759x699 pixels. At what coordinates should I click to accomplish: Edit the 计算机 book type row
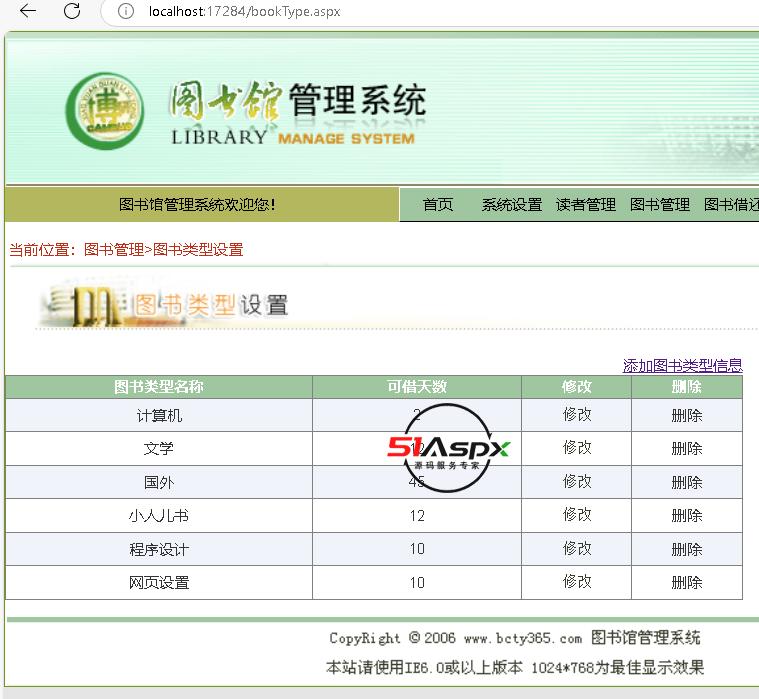(577, 415)
